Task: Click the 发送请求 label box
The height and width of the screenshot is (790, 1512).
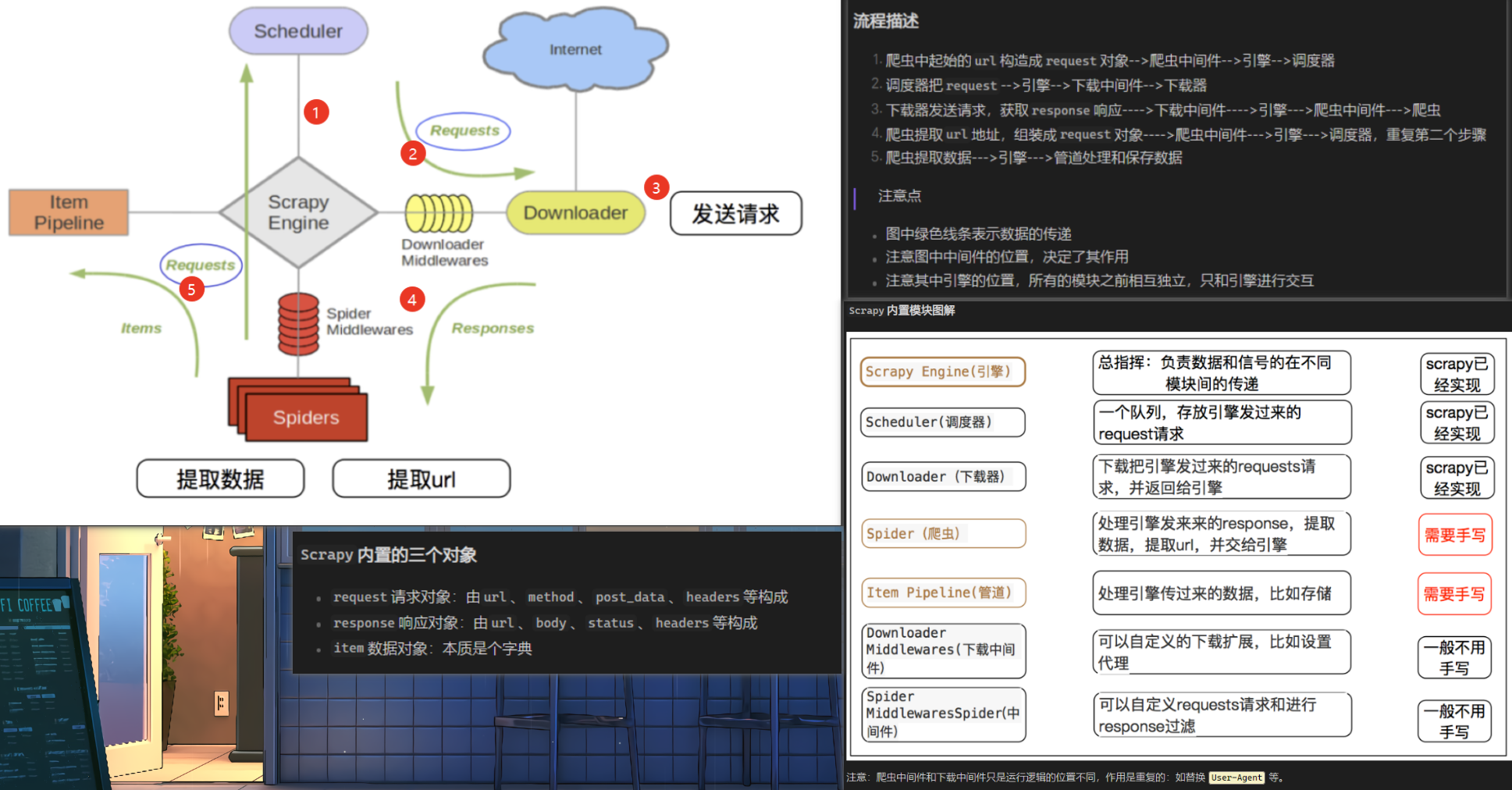Action: [735, 213]
